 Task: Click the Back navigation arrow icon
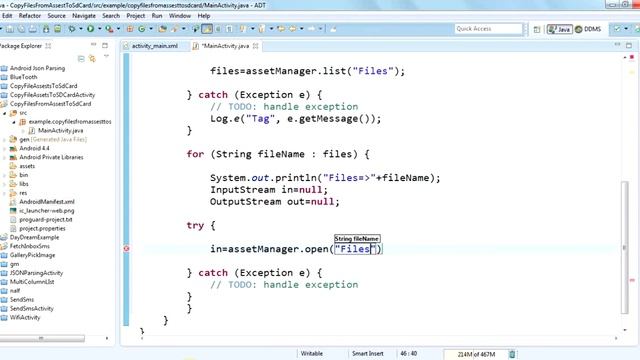293,29
